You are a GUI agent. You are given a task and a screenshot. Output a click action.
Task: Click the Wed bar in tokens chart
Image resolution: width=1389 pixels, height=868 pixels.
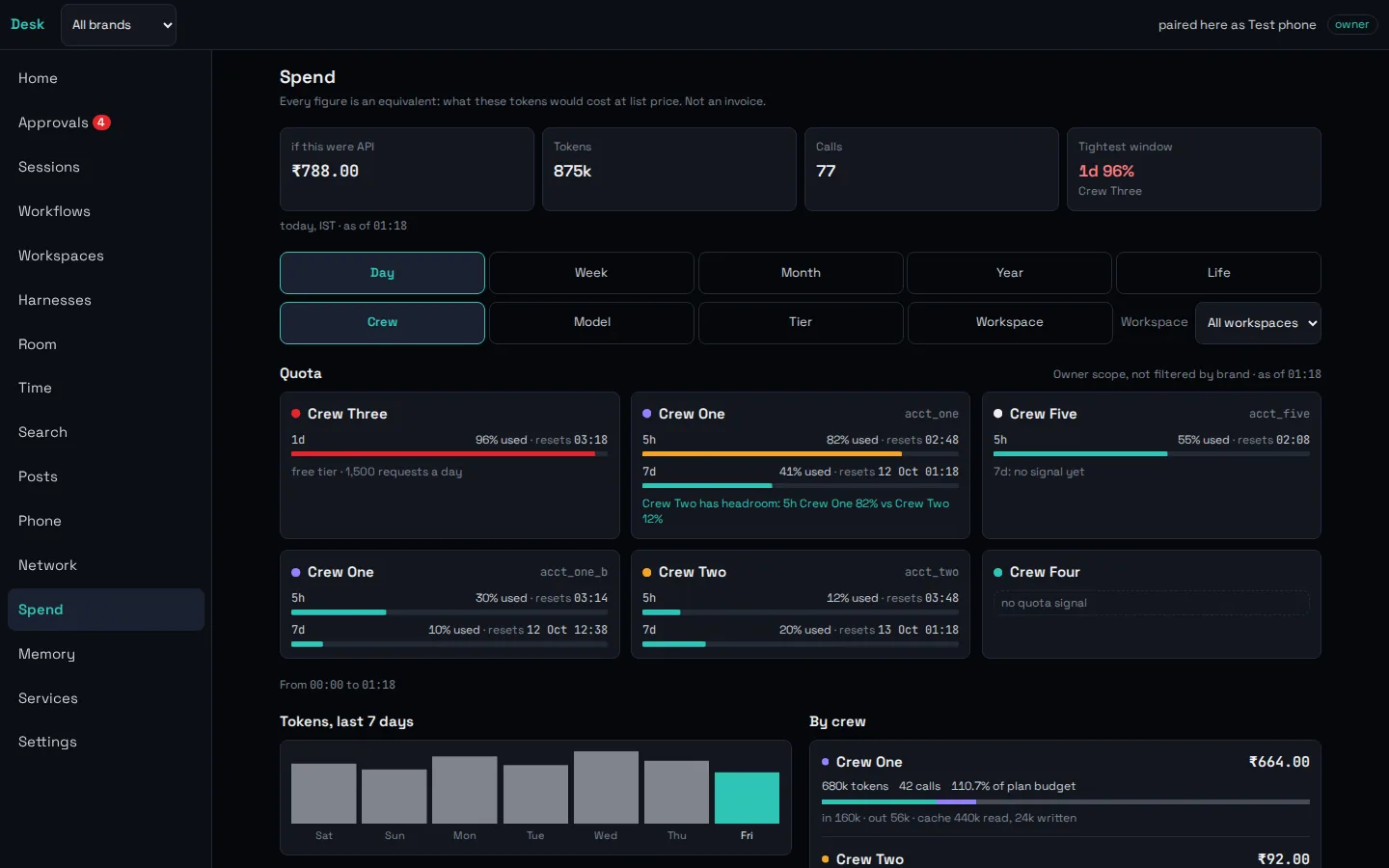(606, 787)
